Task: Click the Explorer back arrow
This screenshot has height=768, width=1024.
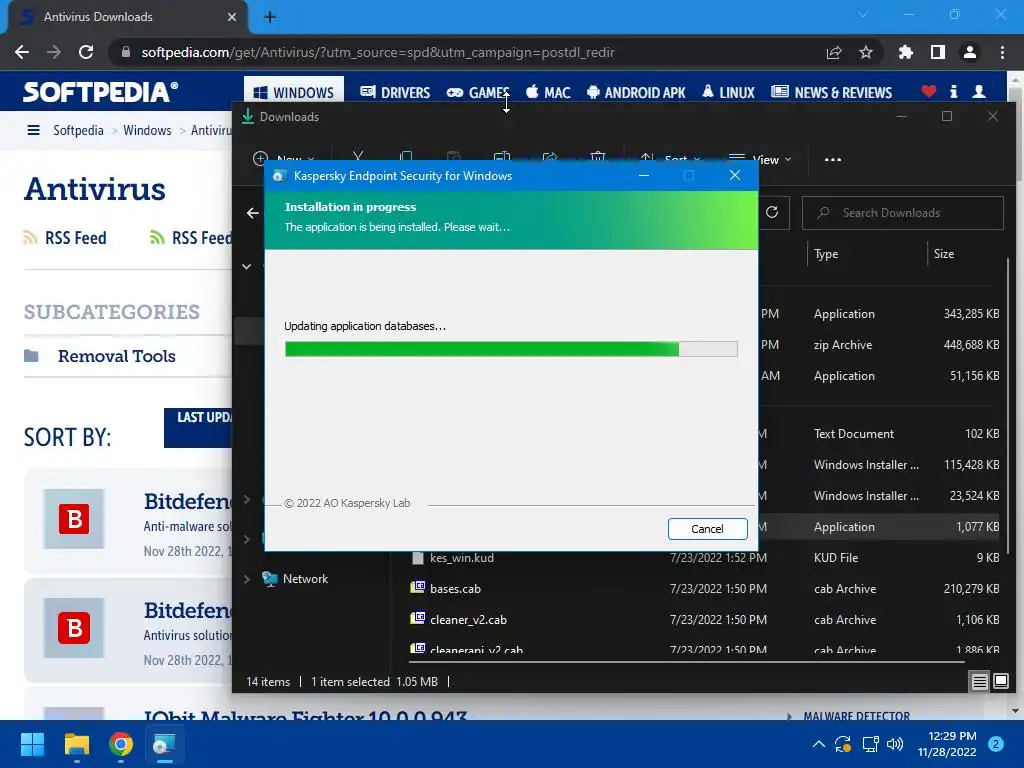Action: (253, 213)
